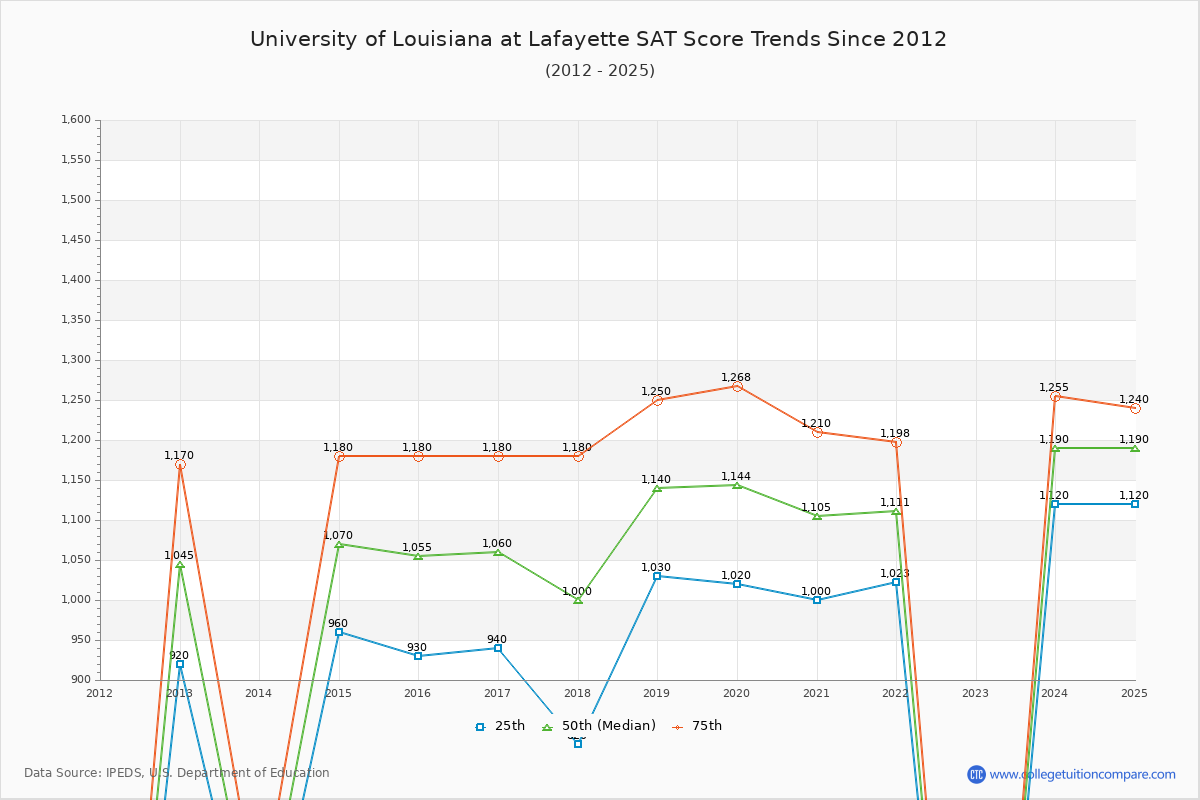Select the 2017 25th percentile point 940
1200x800 pixels.
[498, 648]
